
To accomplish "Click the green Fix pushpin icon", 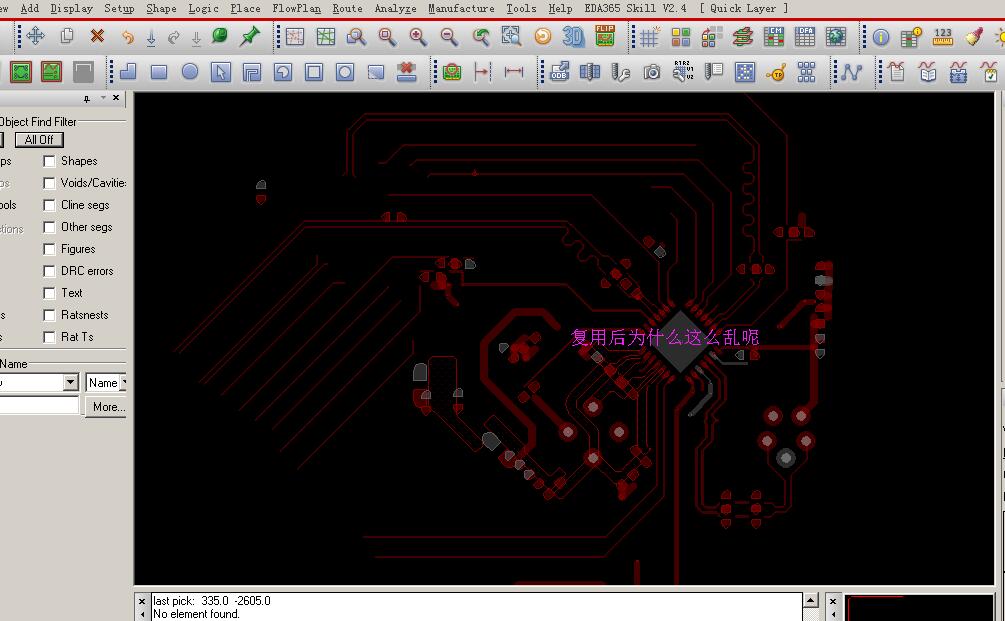I will point(250,36).
